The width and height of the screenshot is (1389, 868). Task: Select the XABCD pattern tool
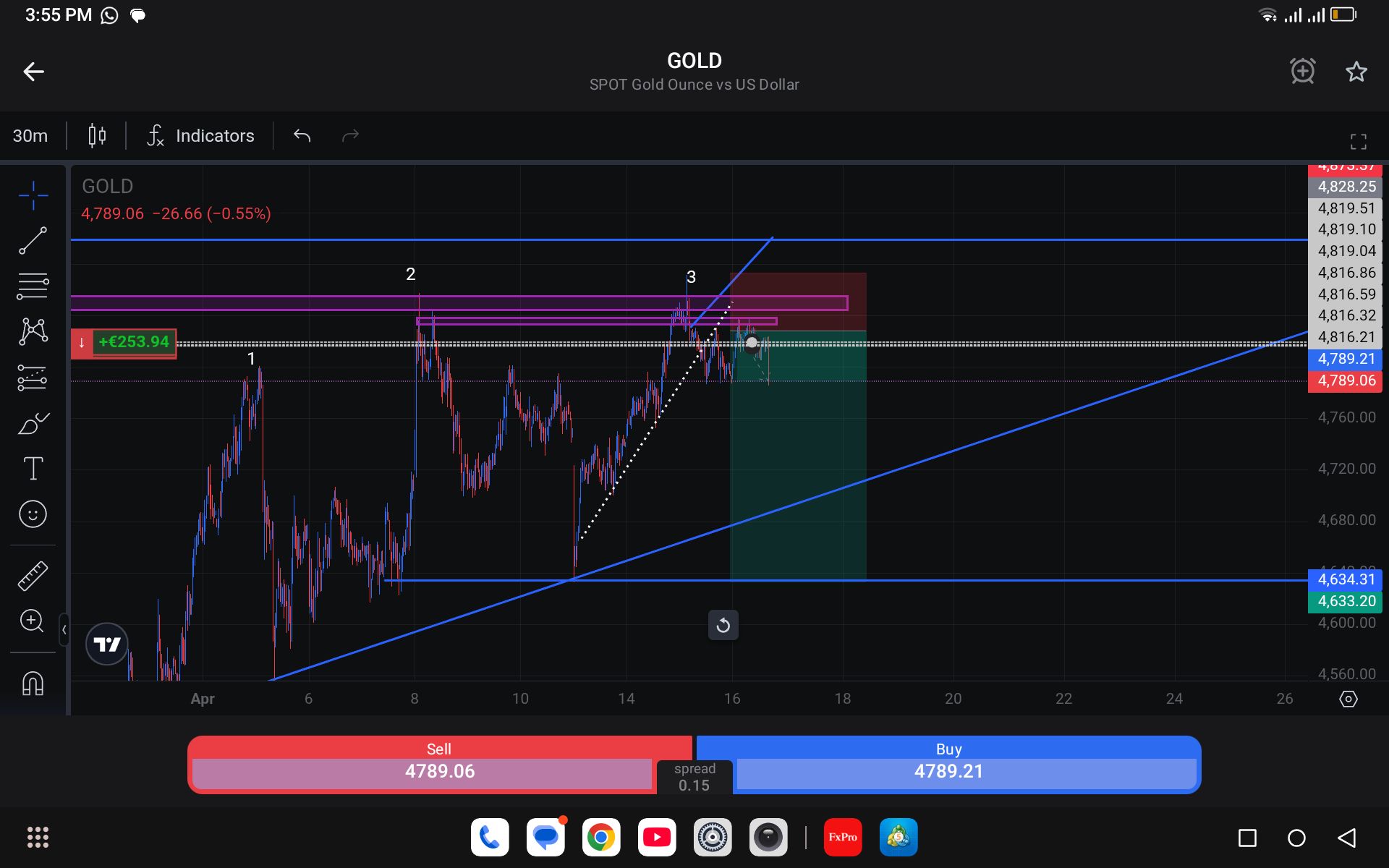tap(33, 332)
